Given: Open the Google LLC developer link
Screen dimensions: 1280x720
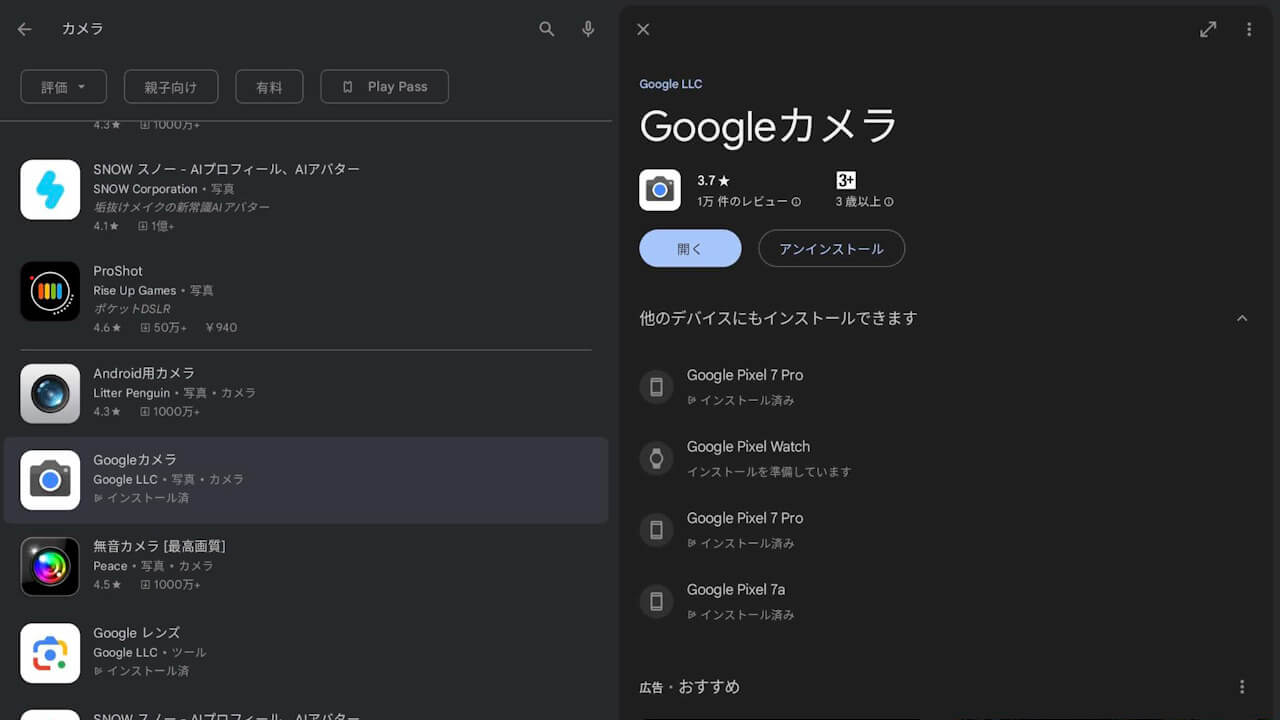Looking at the screenshot, I should 670,84.
